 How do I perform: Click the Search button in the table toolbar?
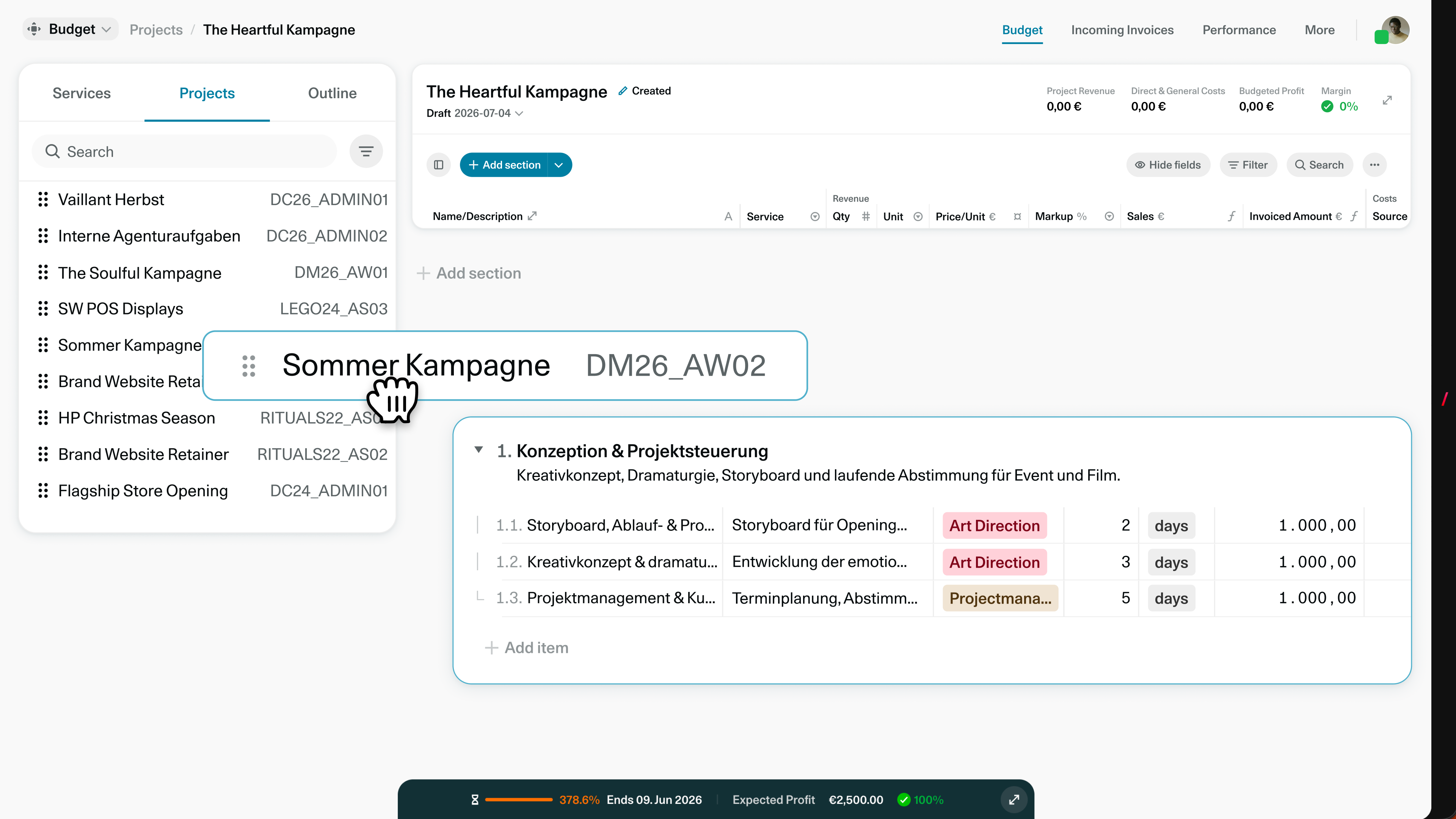point(1319,165)
